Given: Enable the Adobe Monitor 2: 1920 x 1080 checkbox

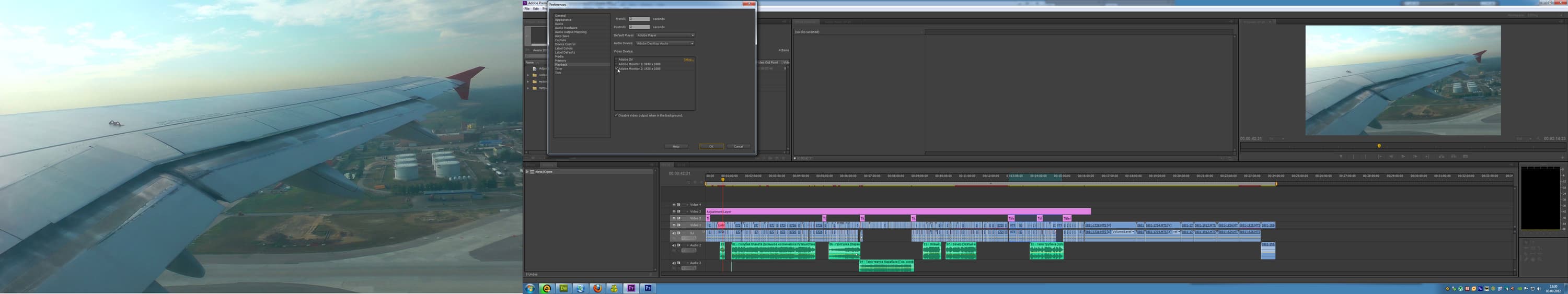Looking at the screenshot, I should 617,69.
